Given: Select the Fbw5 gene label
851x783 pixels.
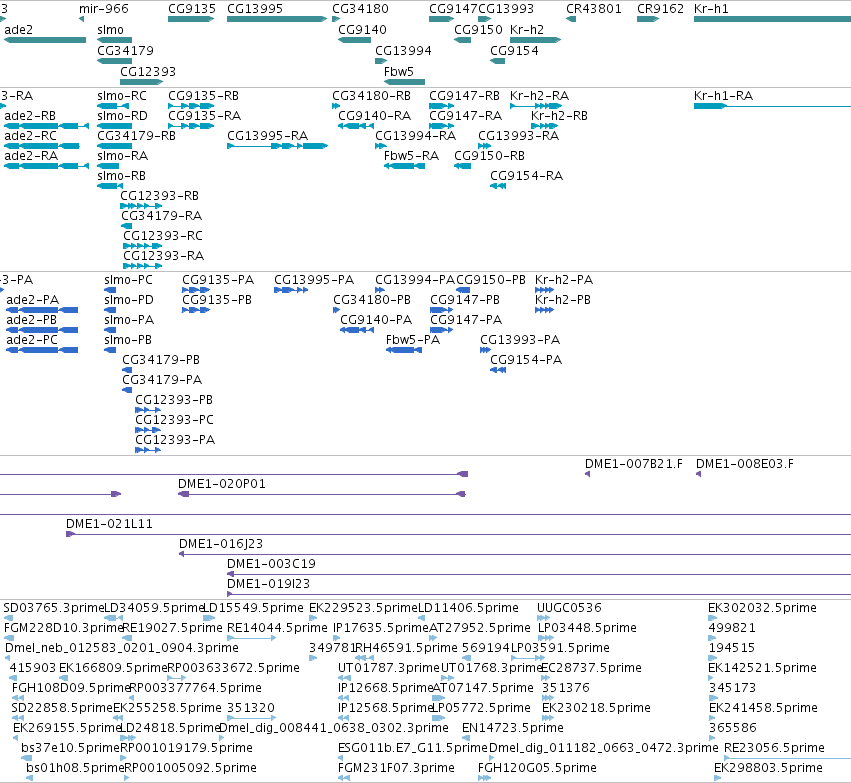Looking at the screenshot, I should pos(399,72).
